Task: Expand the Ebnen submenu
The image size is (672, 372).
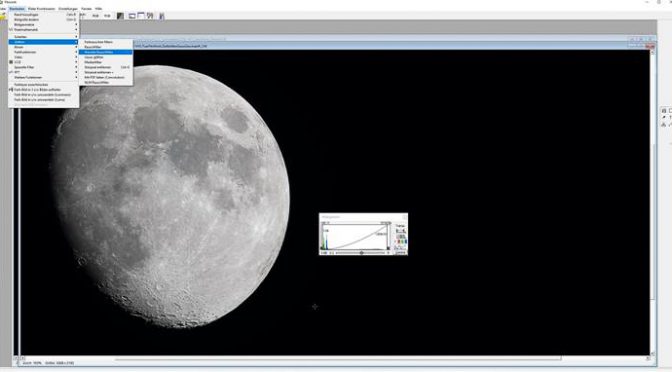Action: pos(43,47)
